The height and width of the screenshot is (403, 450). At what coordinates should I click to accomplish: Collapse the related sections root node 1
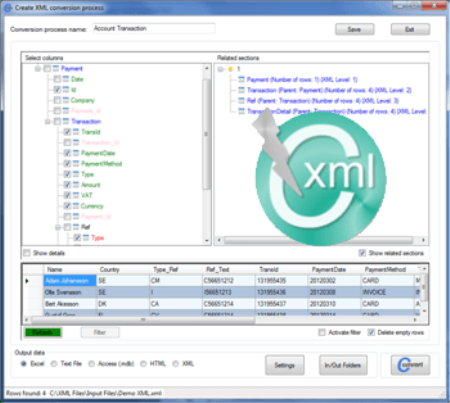[220, 69]
